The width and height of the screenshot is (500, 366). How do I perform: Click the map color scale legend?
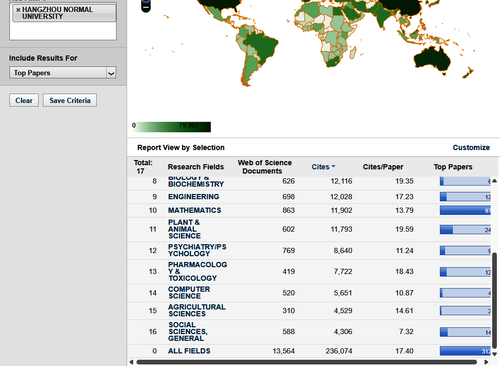pos(171,127)
